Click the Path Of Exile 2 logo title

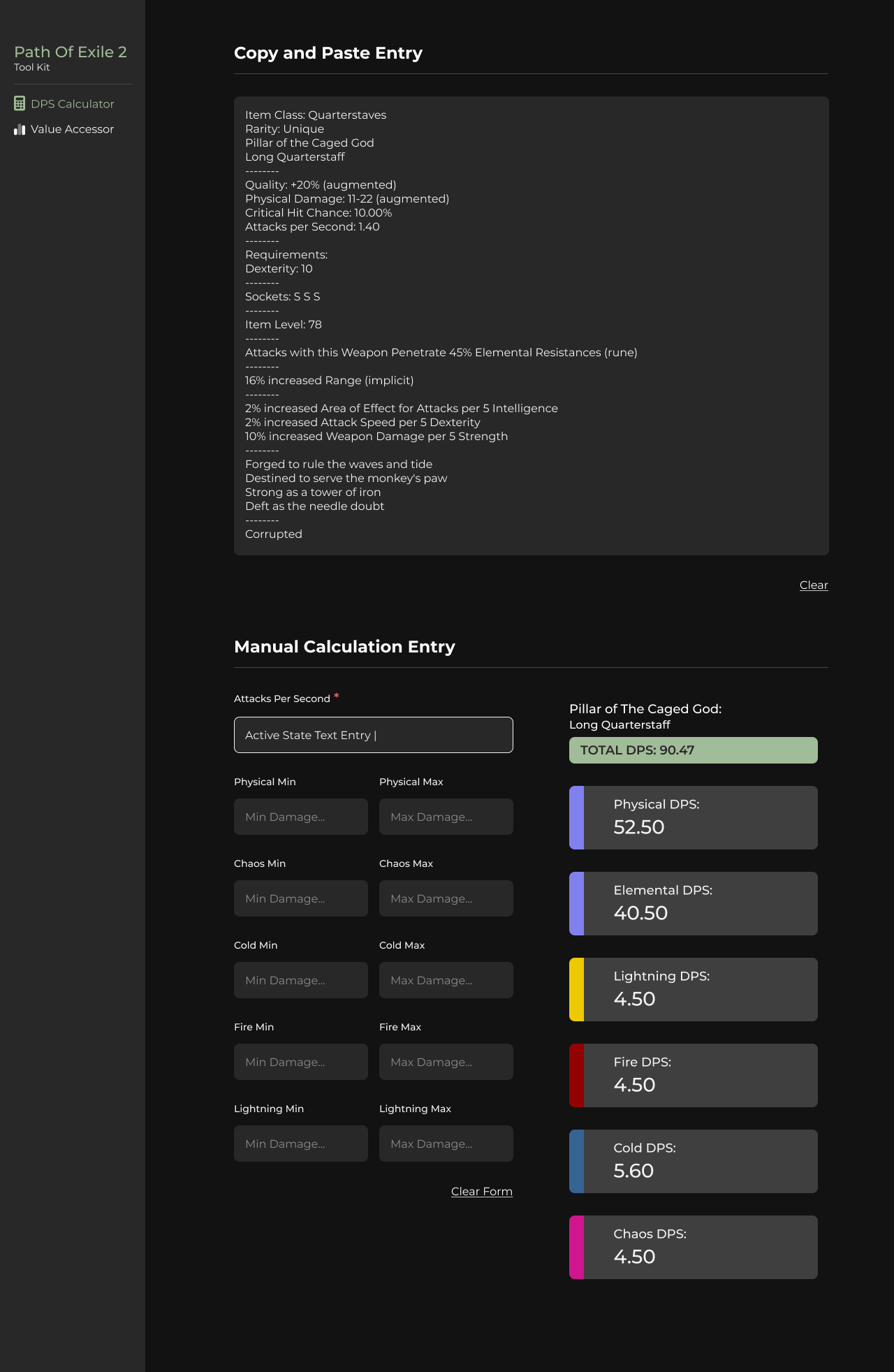[71, 52]
